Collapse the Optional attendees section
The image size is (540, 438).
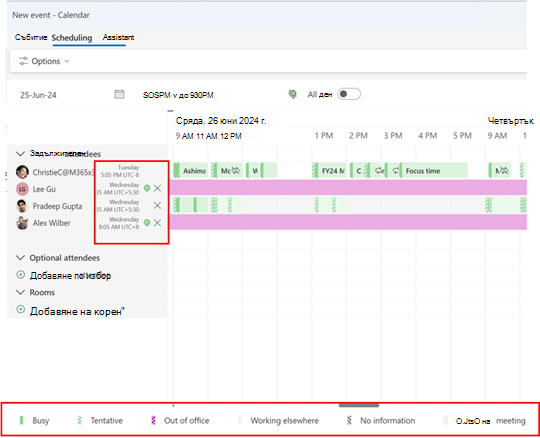click(20, 258)
